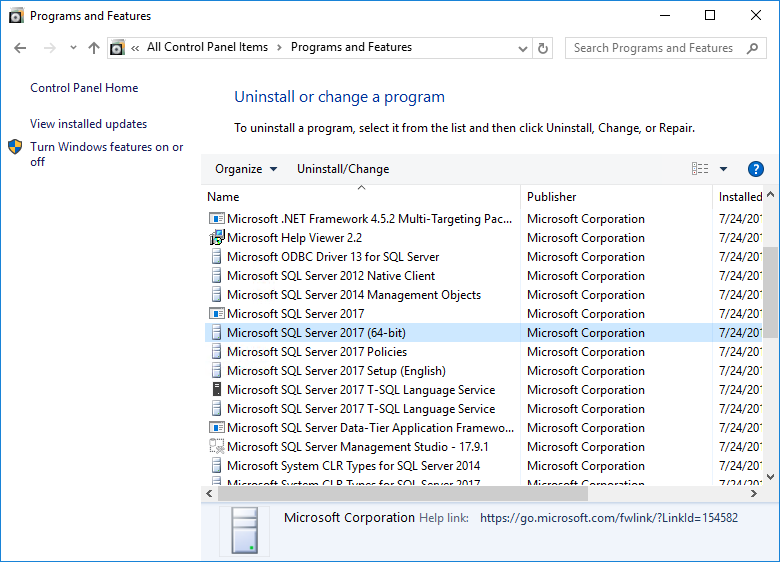Click the shield icon beside Windows features

pos(15,147)
